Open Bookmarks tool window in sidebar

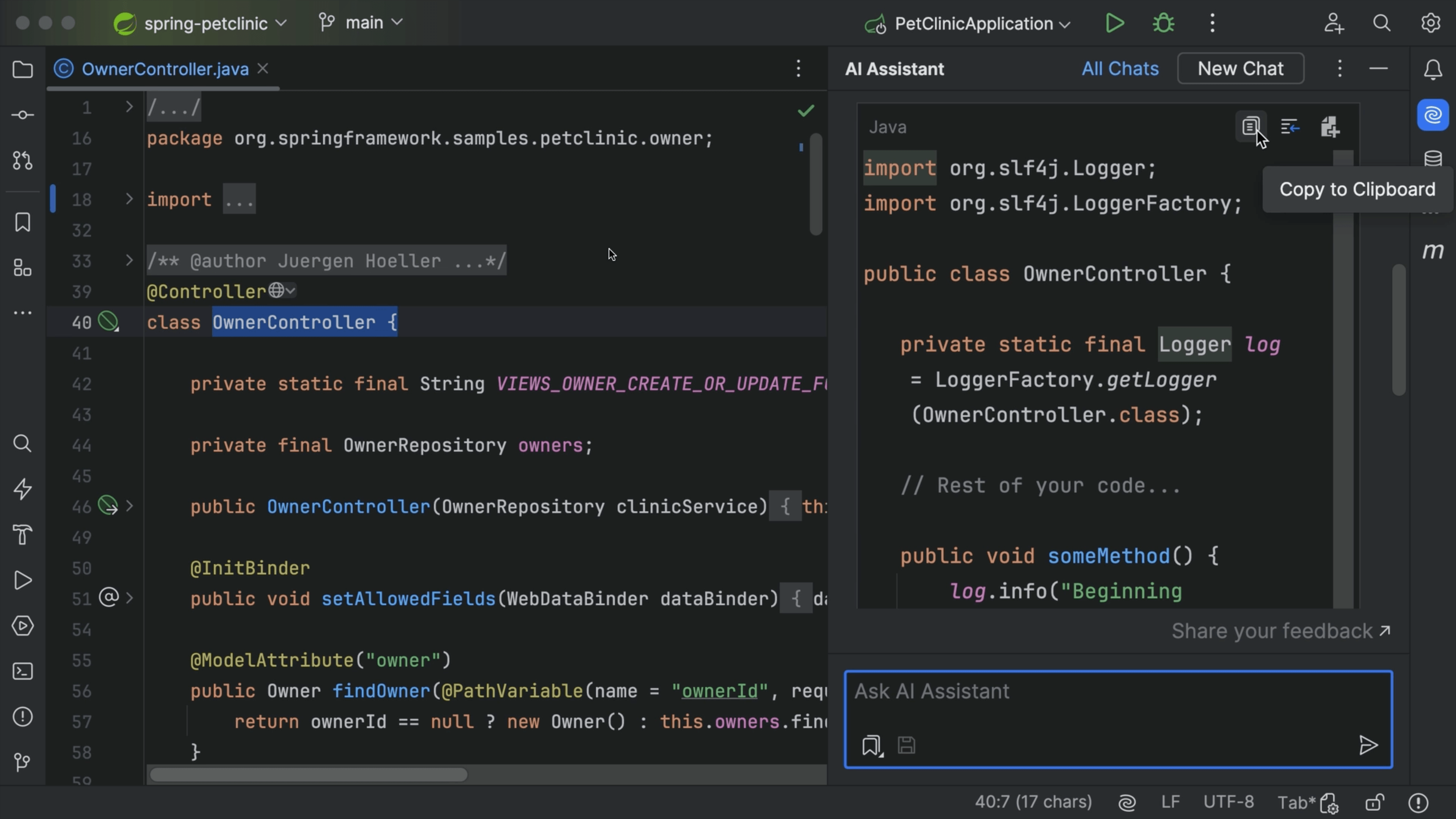tap(23, 222)
